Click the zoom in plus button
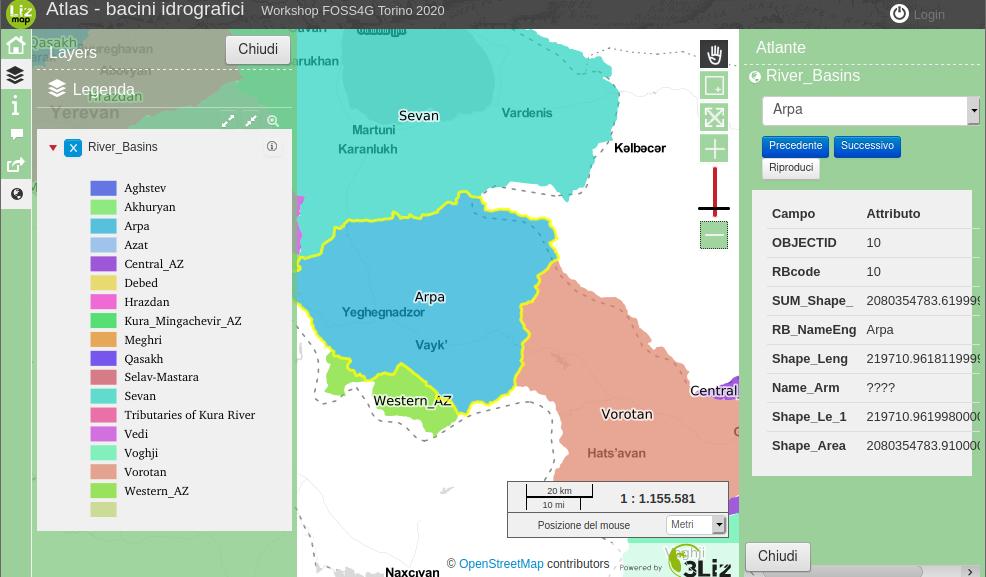 pyautogui.click(x=714, y=149)
